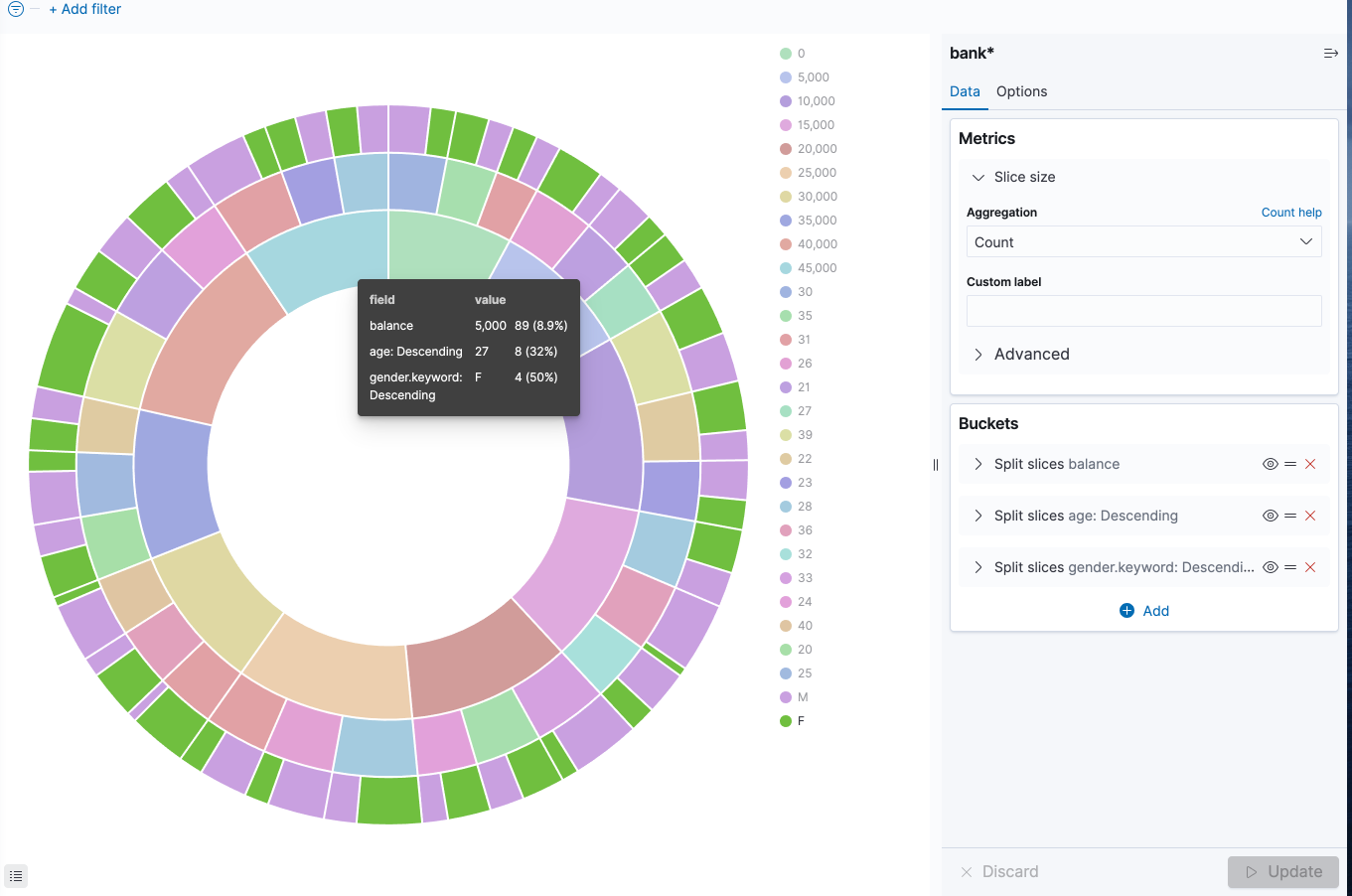Collapse the editor sidebar via arrow icon
The image size is (1352, 896).
[x=1331, y=54]
